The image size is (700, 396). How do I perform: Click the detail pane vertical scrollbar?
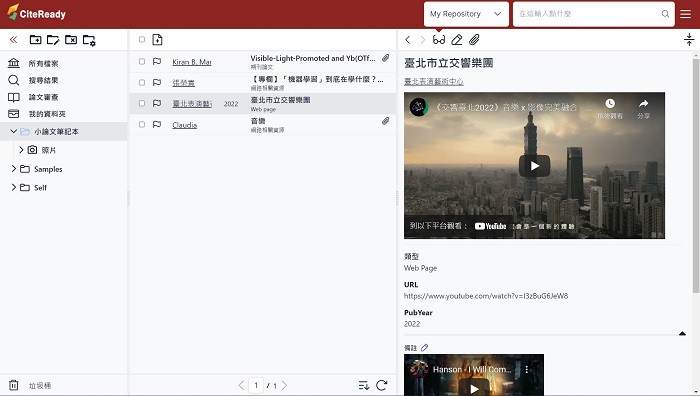click(696, 176)
